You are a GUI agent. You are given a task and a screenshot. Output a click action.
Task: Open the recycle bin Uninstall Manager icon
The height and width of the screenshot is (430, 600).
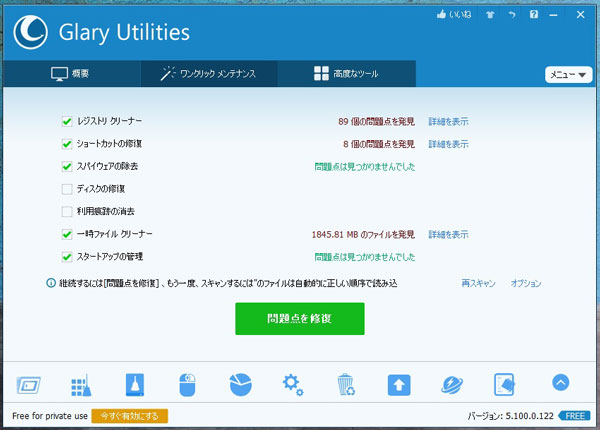tap(346, 384)
